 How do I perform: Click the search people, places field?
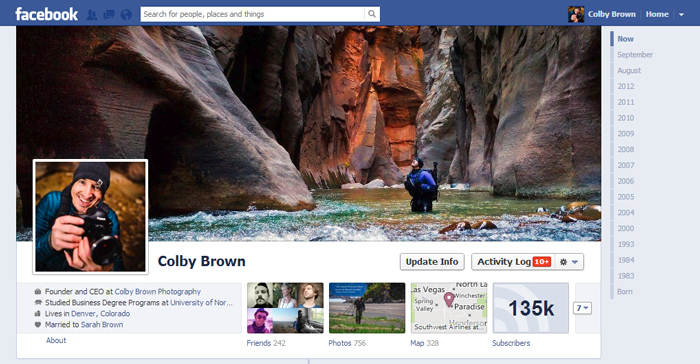click(x=253, y=14)
